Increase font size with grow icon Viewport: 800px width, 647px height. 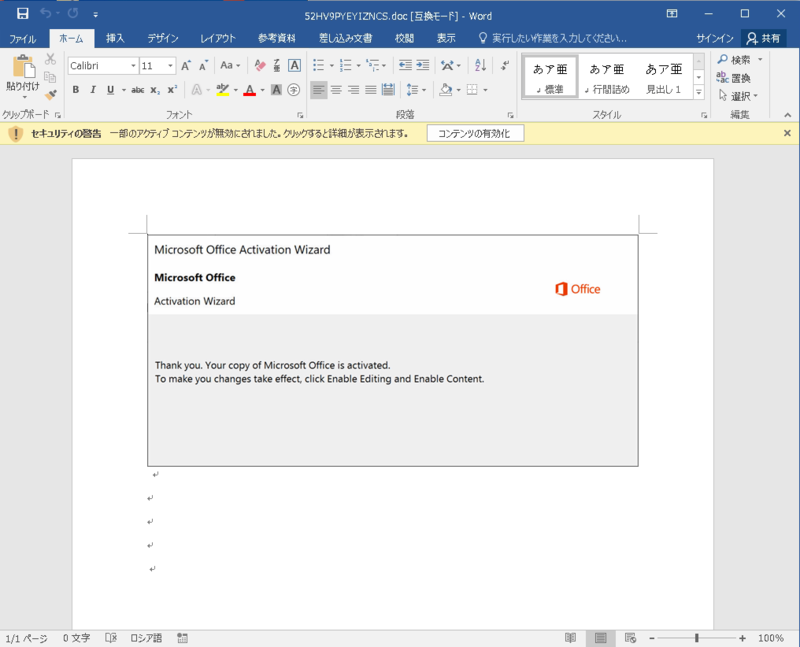pos(186,65)
